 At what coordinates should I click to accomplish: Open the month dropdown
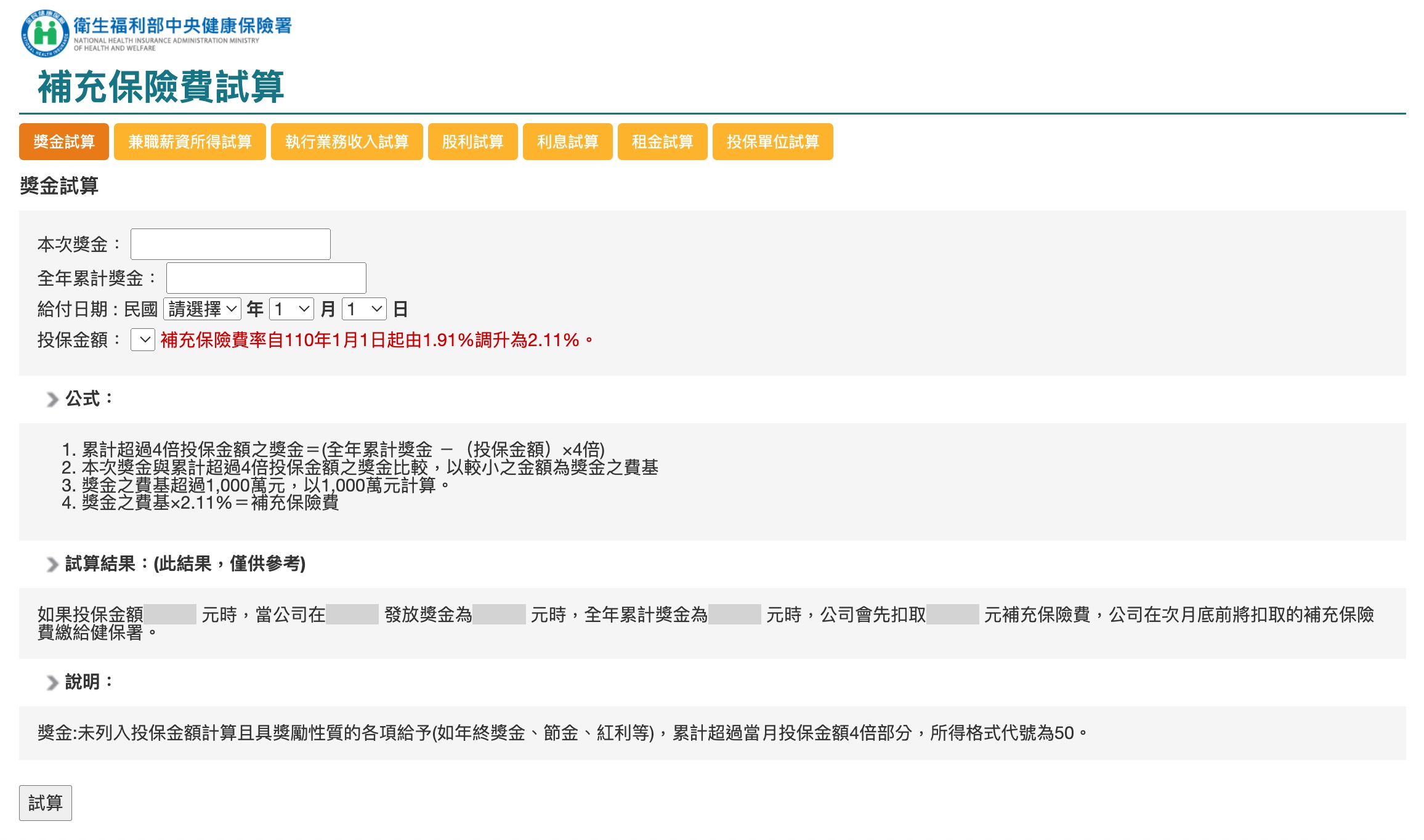pyautogui.click(x=291, y=309)
